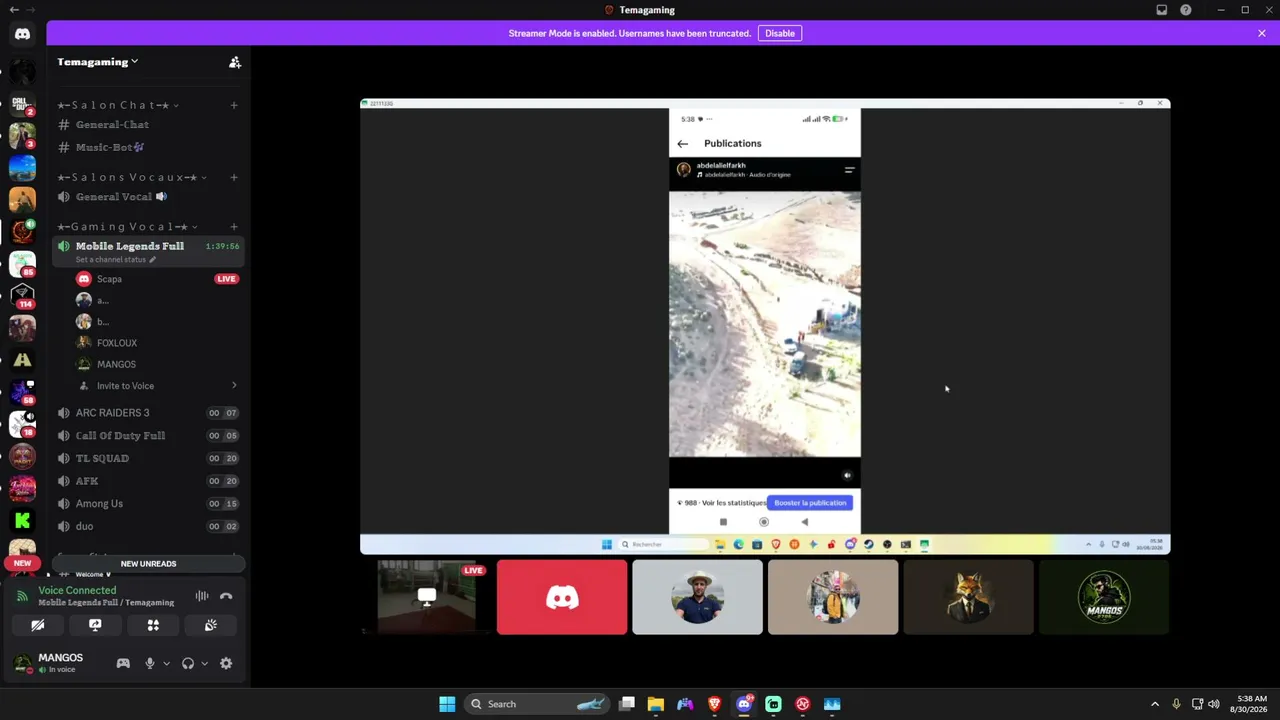
Task: Toggle noise suppression waveform icon
Action: tap(202, 596)
